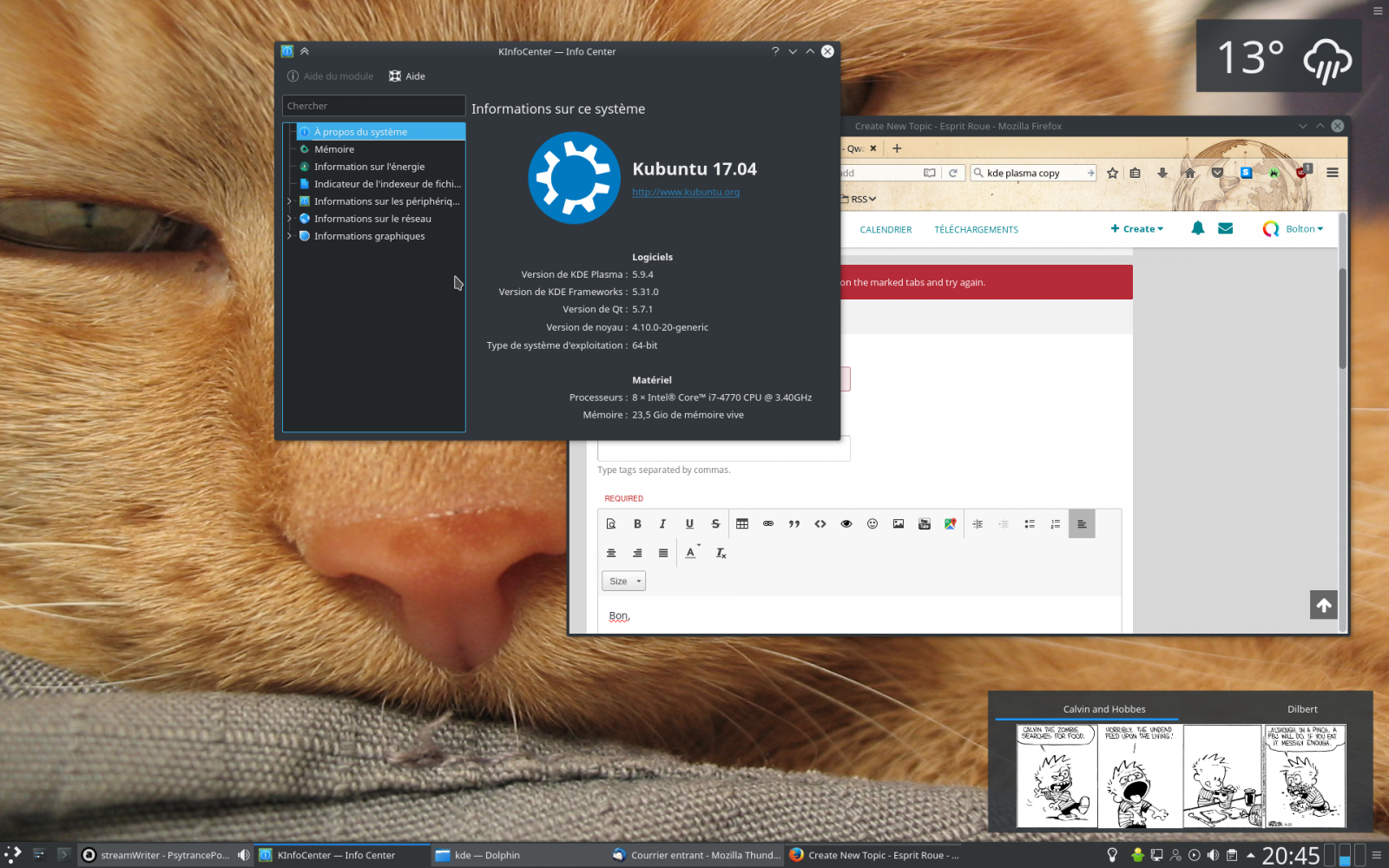Switch to Thunderbird Courrier entrant taskbar entry
The width and height of the screenshot is (1389, 868).
tap(695, 855)
